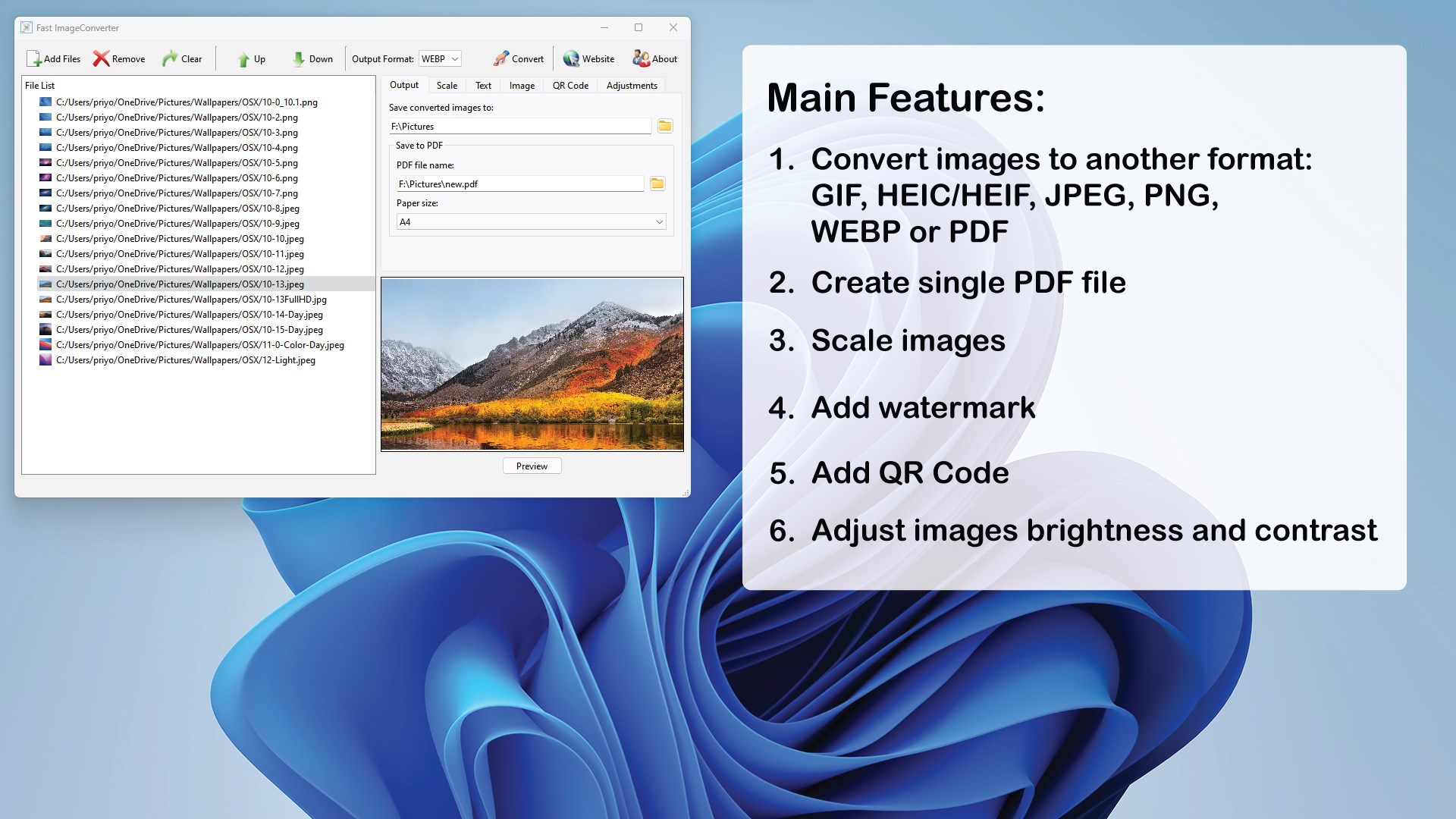Select file 10-4.png in list

coord(177,148)
